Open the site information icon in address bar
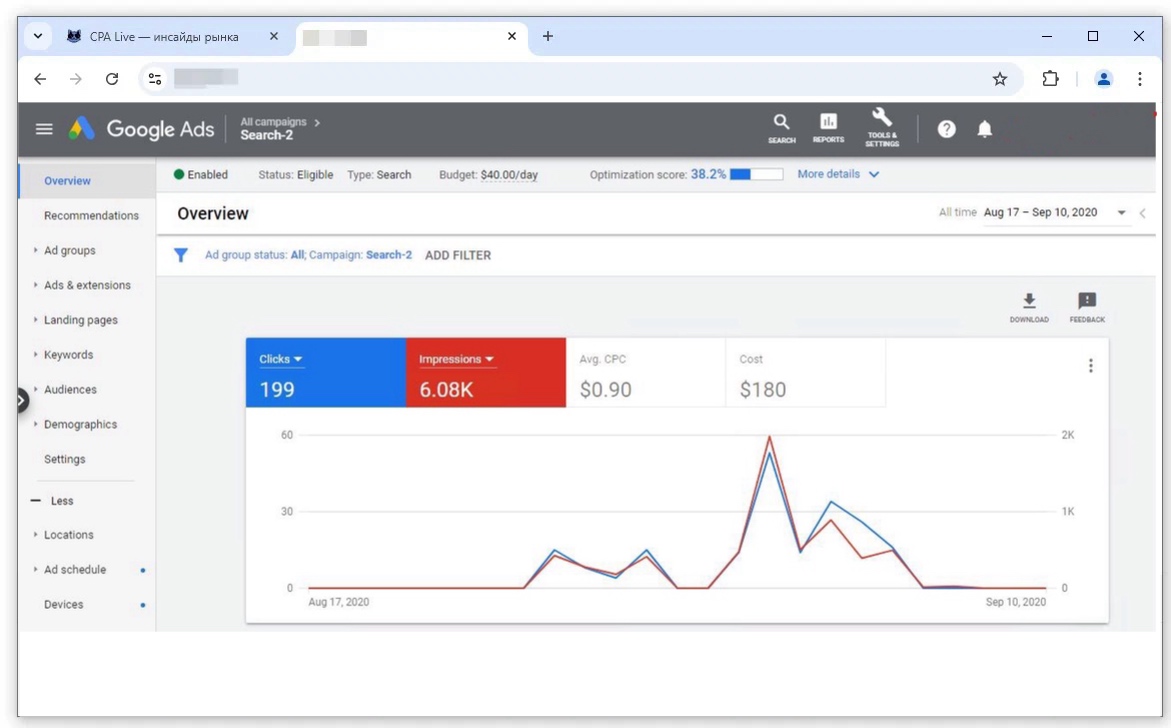This screenshot has height=728, width=1171. (x=155, y=78)
